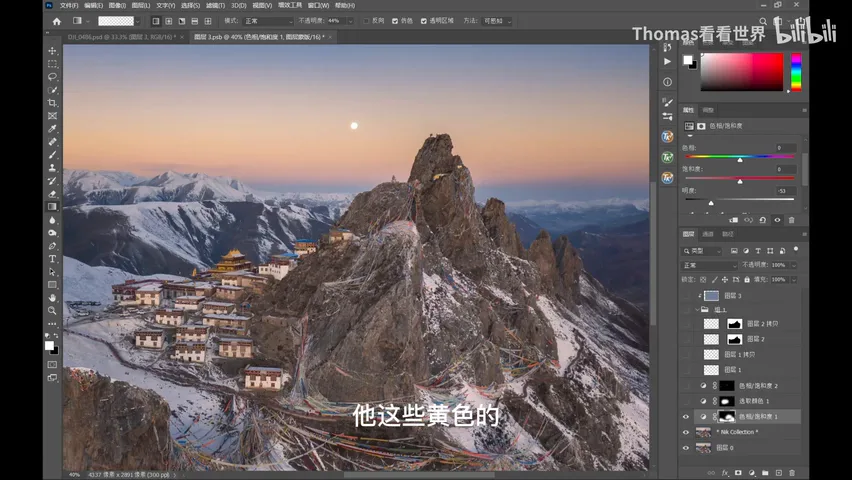Select the Brush tool
Image resolution: width=852 pixels, height=480 pixels.
pos(52,155)
